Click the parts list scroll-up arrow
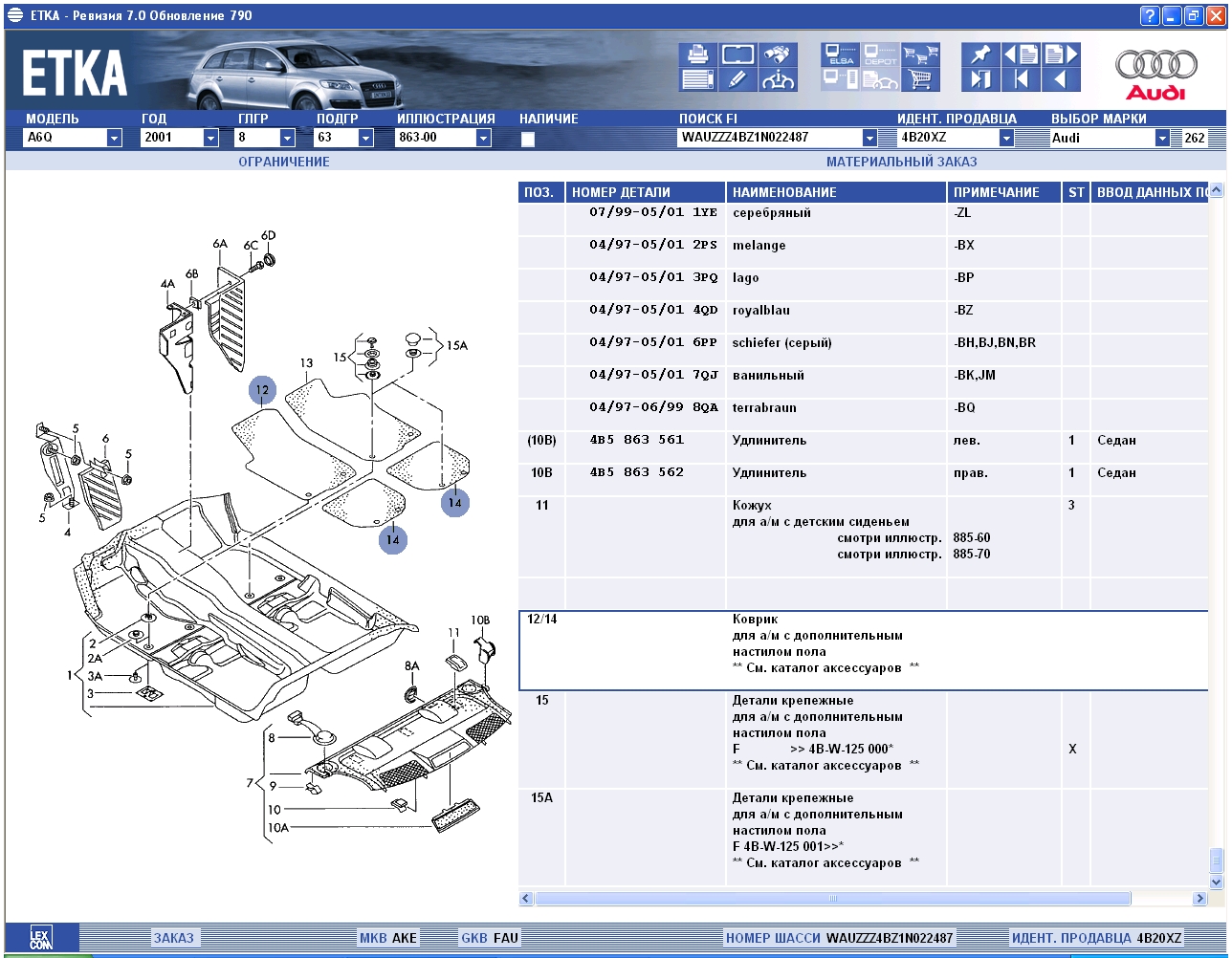Screen dimensions: 1232x958 [x=1217, y=190]
